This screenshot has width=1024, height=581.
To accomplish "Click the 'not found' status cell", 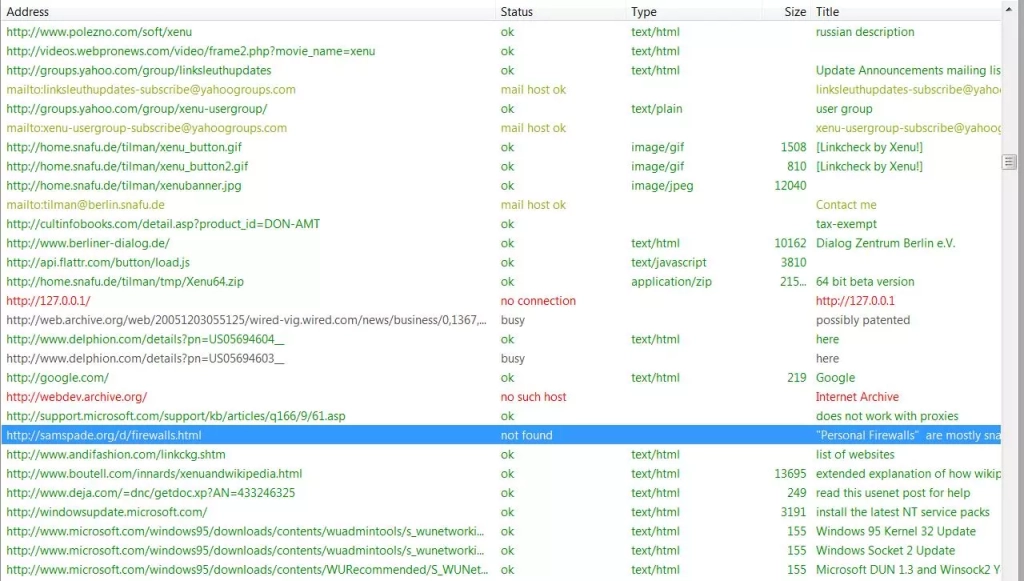I will click(526, 435).
